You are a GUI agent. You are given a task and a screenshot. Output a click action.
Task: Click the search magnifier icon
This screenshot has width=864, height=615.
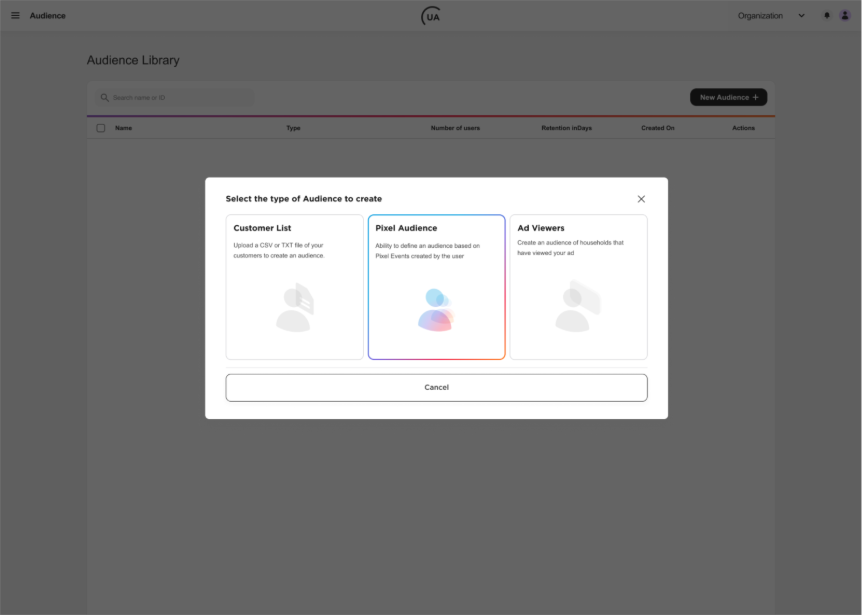104,97
